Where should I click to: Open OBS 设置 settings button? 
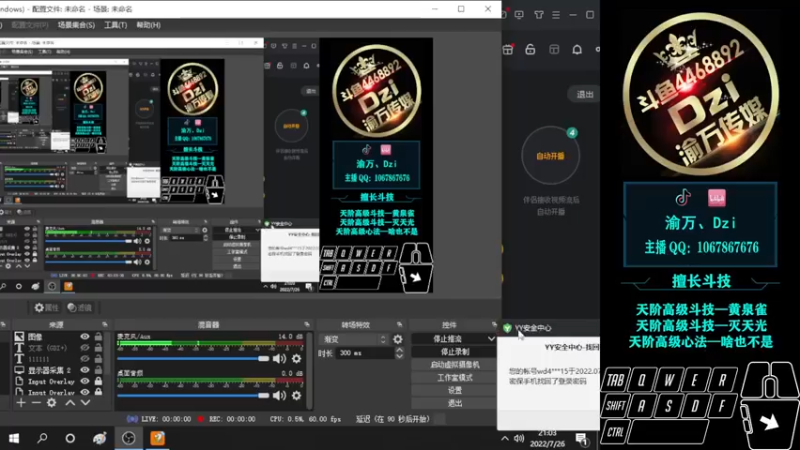pos(454,390)
